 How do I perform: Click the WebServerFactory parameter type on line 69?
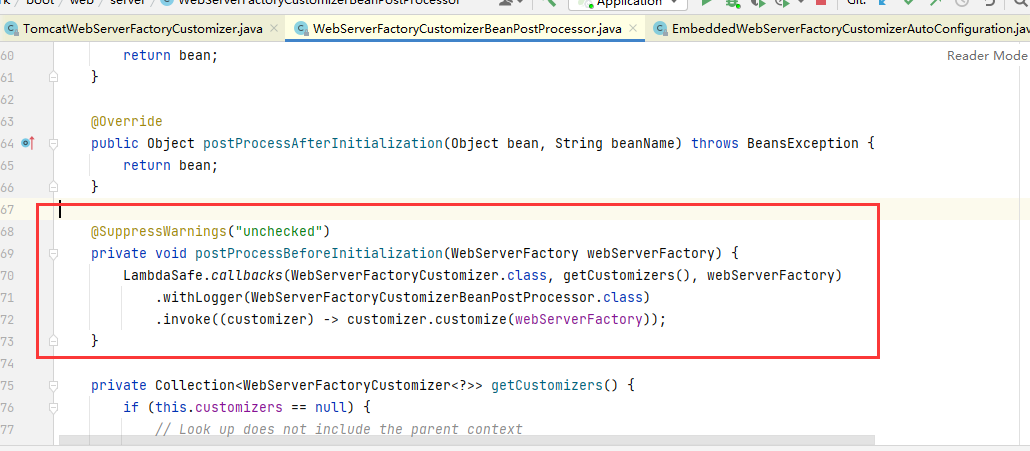pyautogui.click(x=514, y=253)
